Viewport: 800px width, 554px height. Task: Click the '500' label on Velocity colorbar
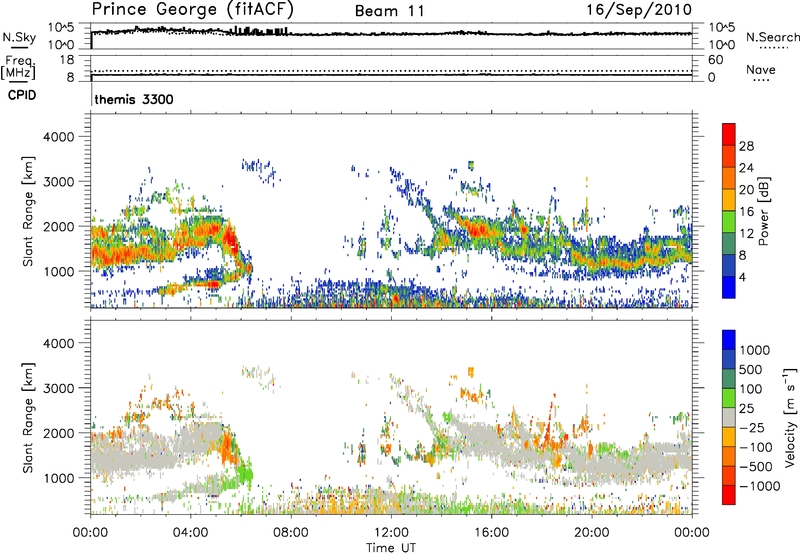point(751,369)
